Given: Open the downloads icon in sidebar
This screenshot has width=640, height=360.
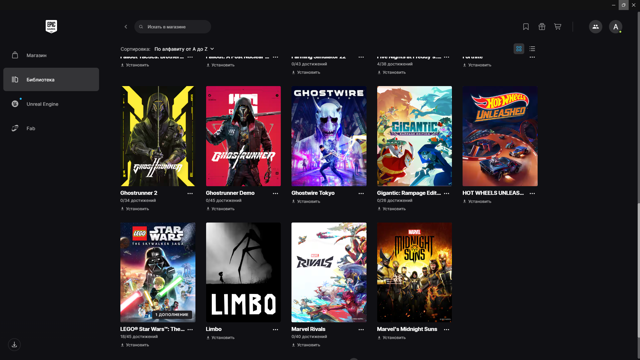Looking at the screenshot, I should 14,344.
